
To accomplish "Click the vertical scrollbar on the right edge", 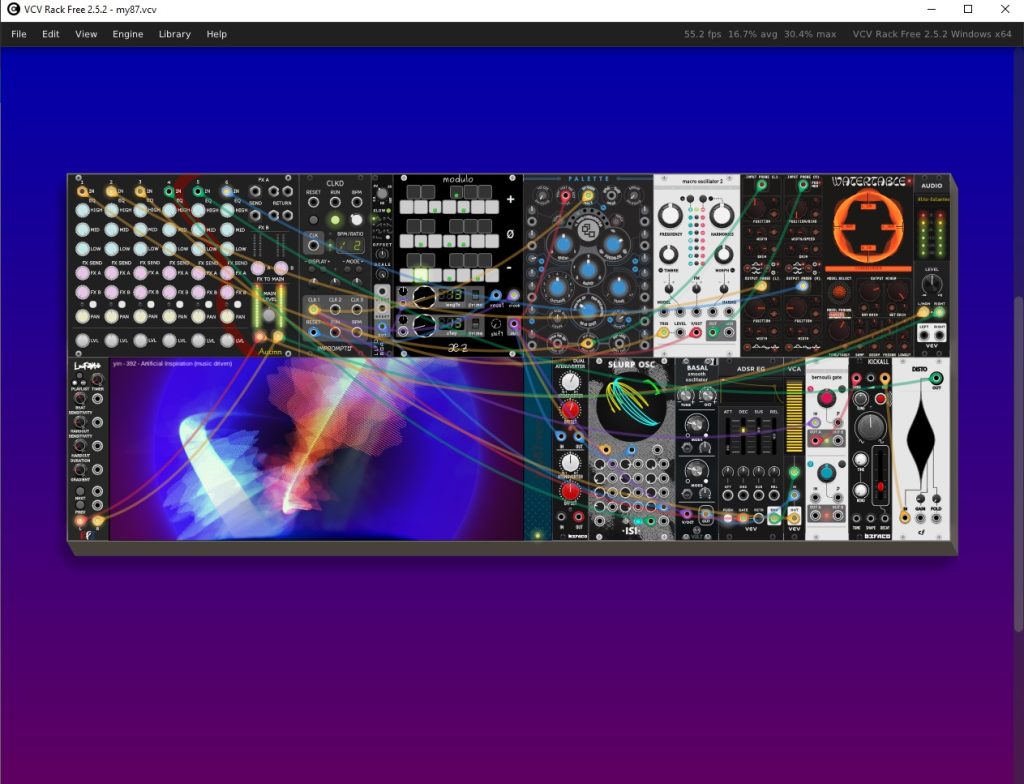I will click(1017, 462).
